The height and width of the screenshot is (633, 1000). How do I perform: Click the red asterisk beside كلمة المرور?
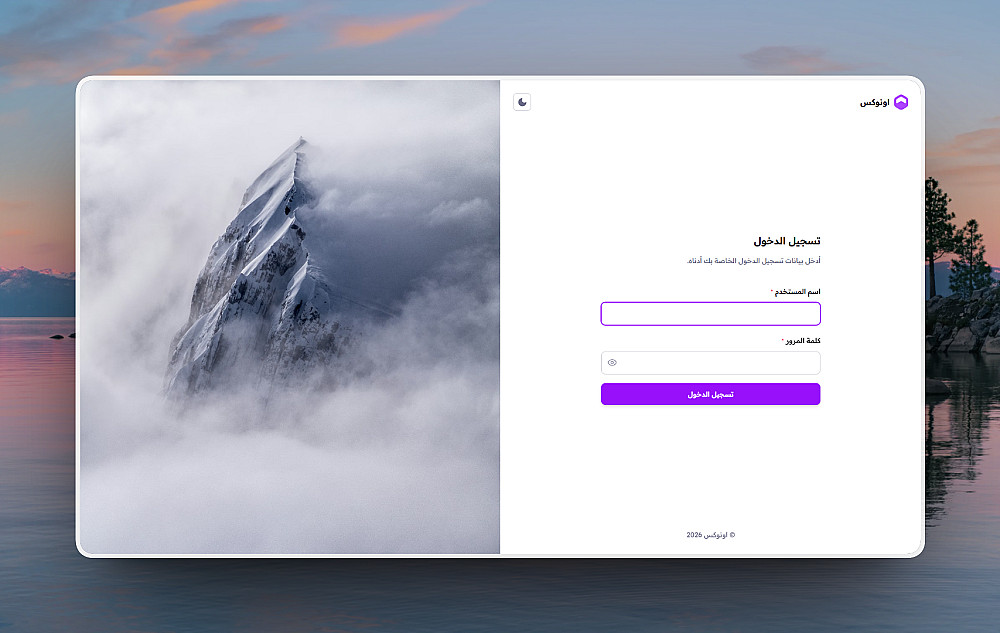pyautogui.click(x=783, y=340)
